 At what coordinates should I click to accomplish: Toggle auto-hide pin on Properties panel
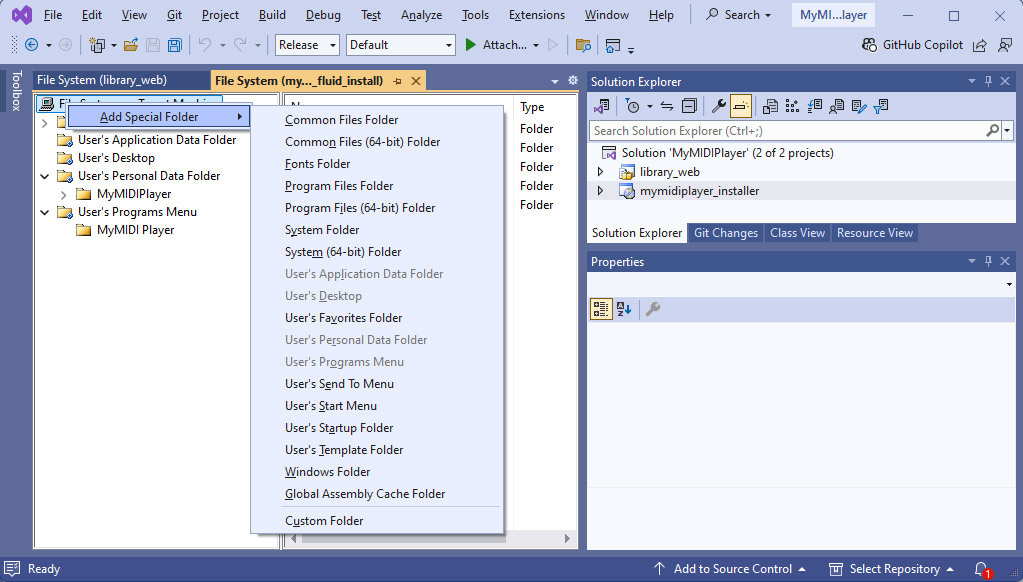(x=988, y=261)
